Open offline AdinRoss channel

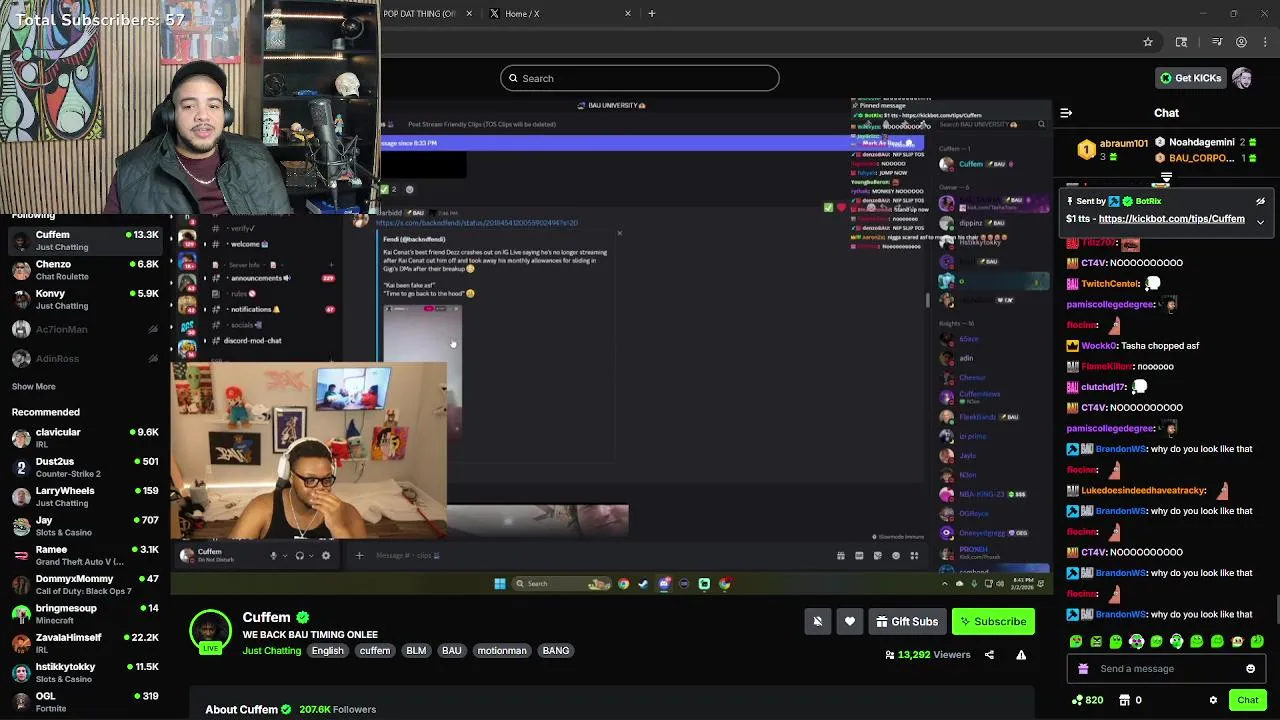click(x=85, y=358)
